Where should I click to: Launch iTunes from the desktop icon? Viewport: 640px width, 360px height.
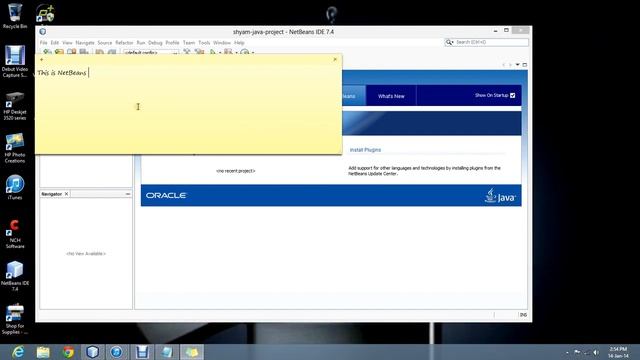coord(15,187)
